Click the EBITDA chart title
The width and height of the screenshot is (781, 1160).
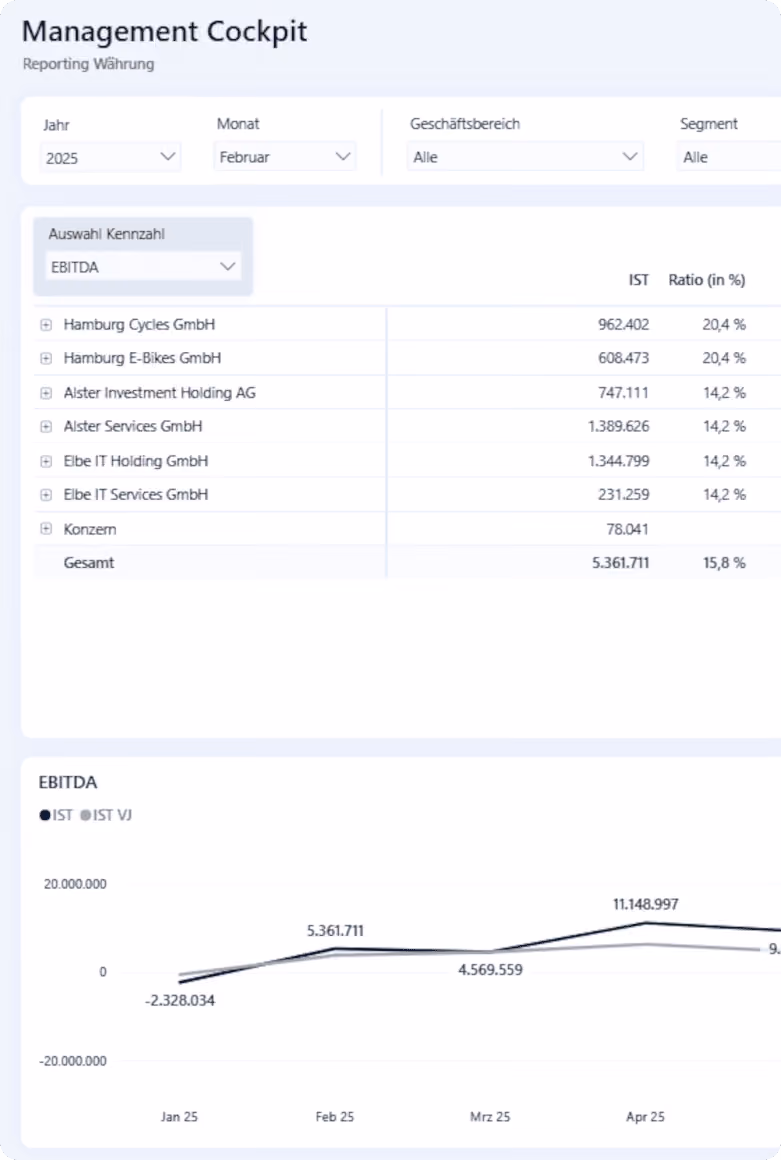coord(68,783)
